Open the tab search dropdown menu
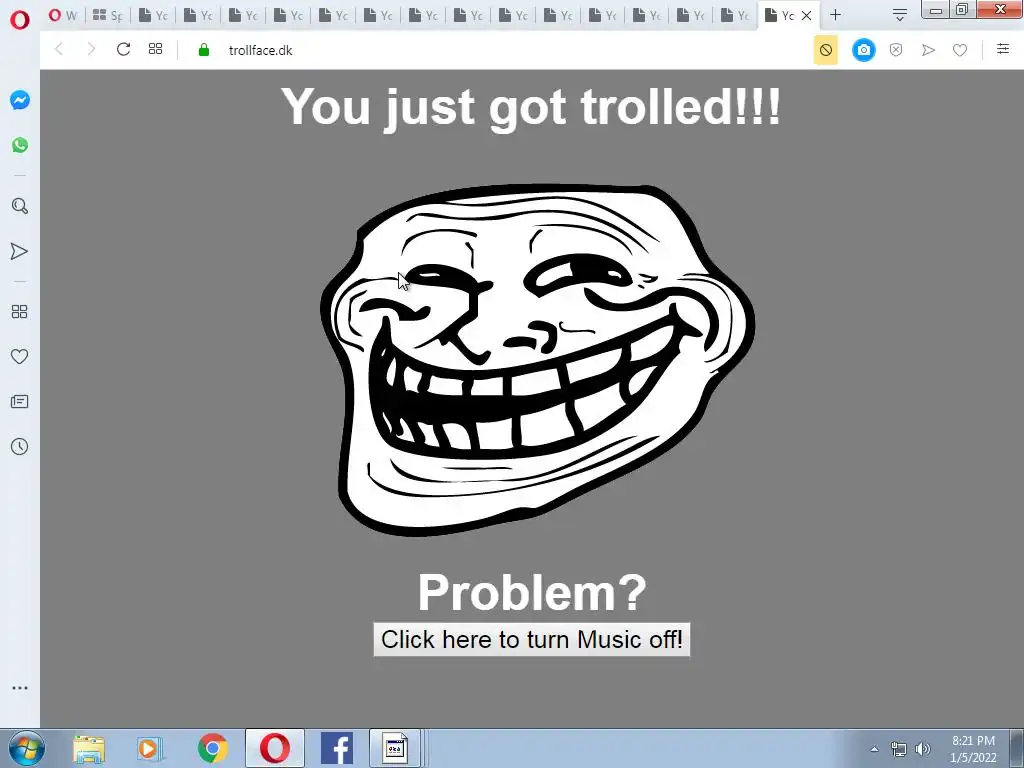The width and height of the screenshot is (1024, 768). (899, 15)
